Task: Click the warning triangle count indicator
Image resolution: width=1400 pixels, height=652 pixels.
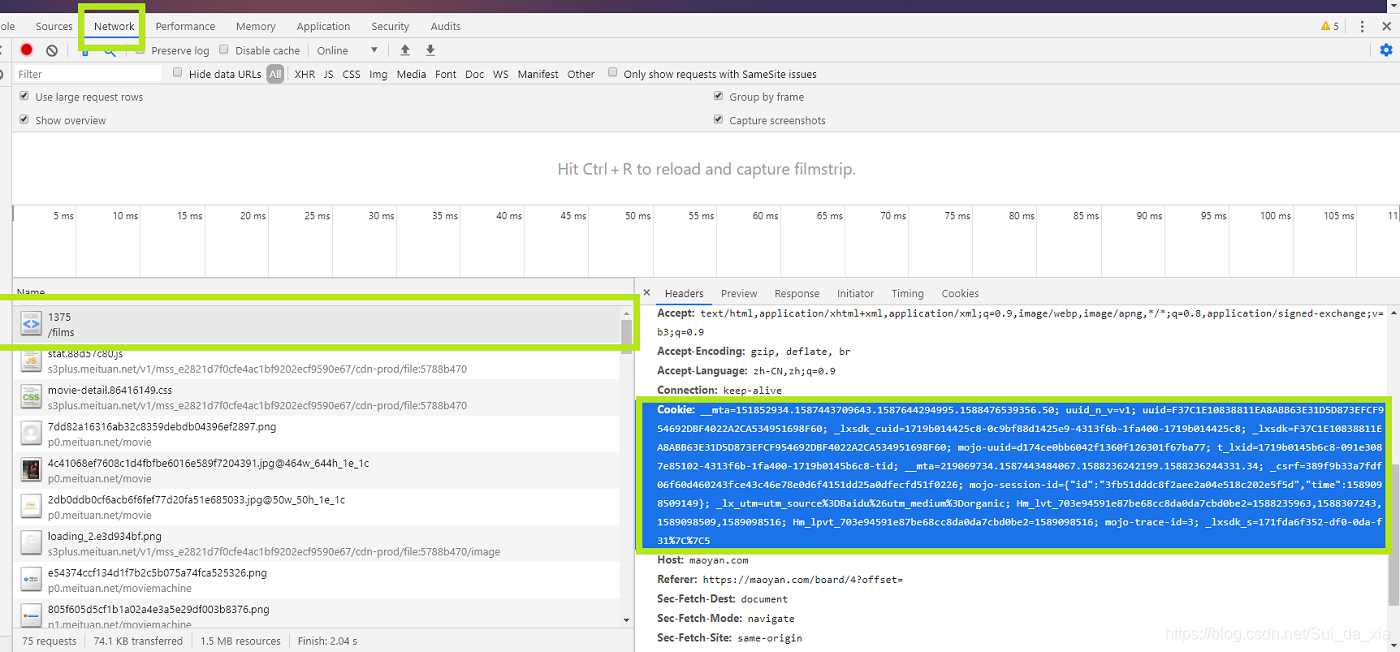Action: (x=1330, y=27)
